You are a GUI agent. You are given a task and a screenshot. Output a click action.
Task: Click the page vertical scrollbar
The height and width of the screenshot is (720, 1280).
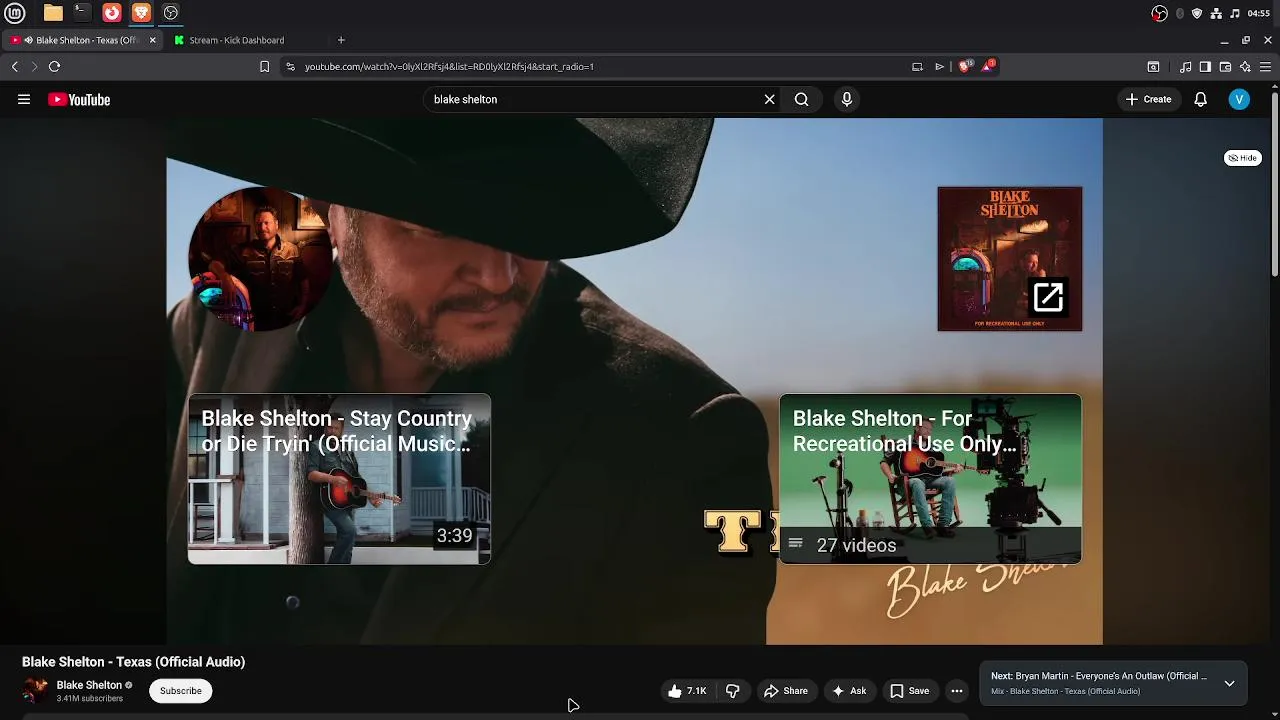coord(1275,185)
